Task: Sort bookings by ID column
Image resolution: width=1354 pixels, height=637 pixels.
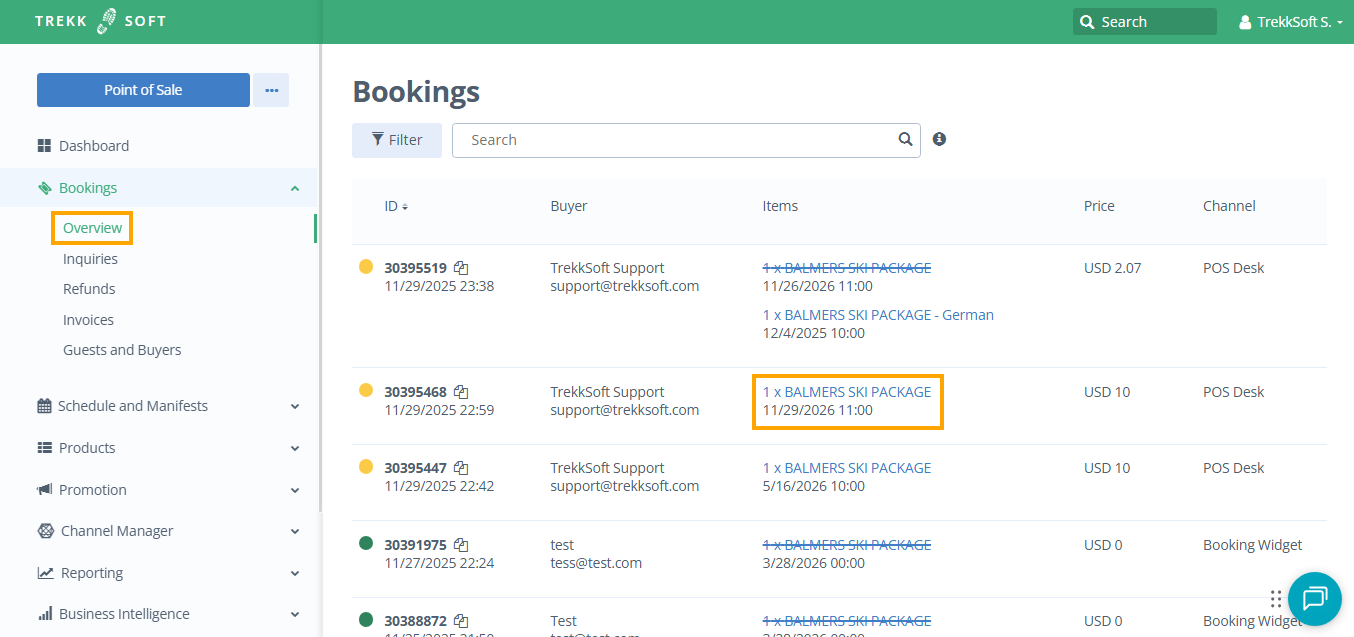Action: point(396,207)
